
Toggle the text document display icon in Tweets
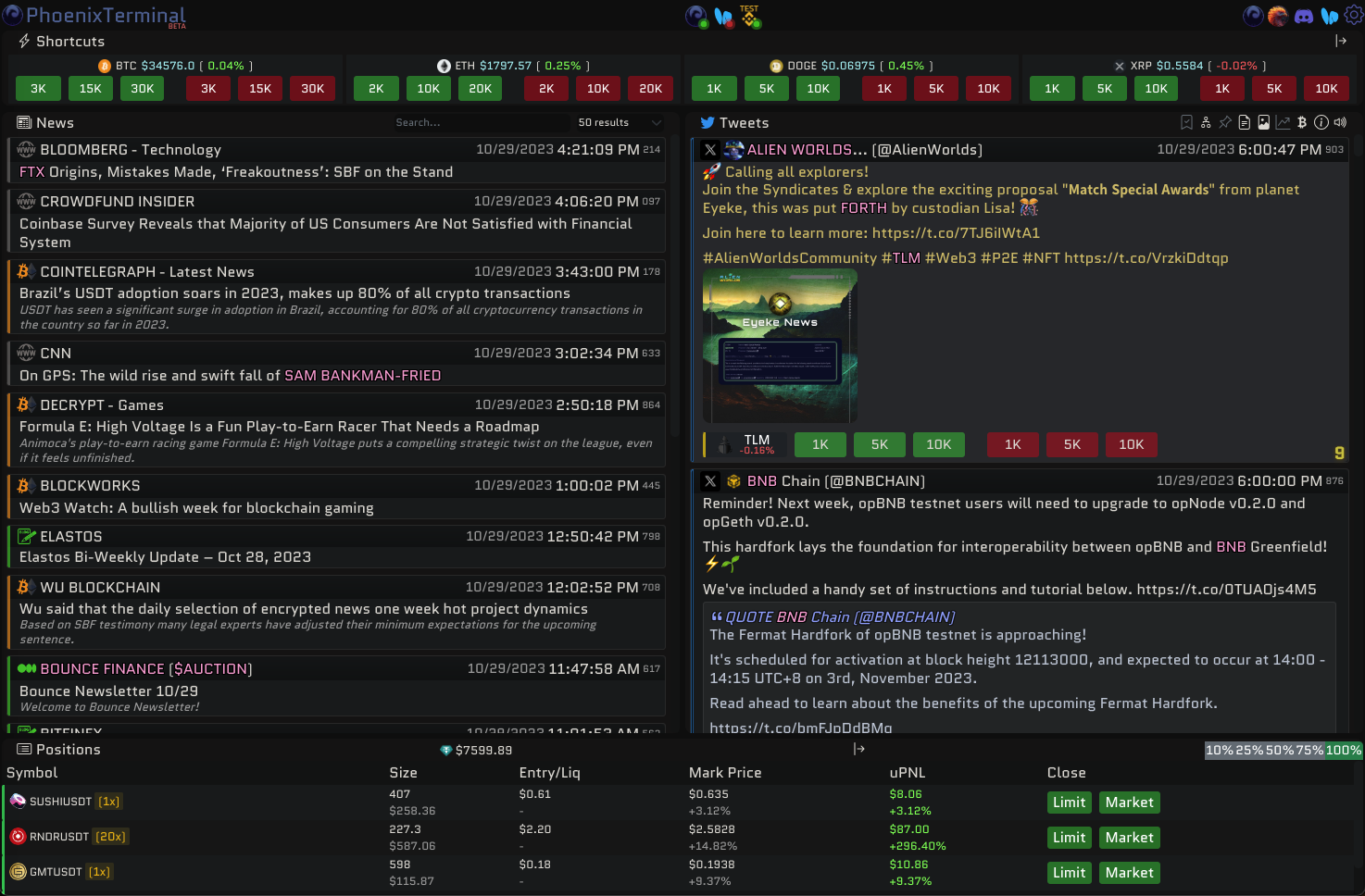pos(1245,122)
